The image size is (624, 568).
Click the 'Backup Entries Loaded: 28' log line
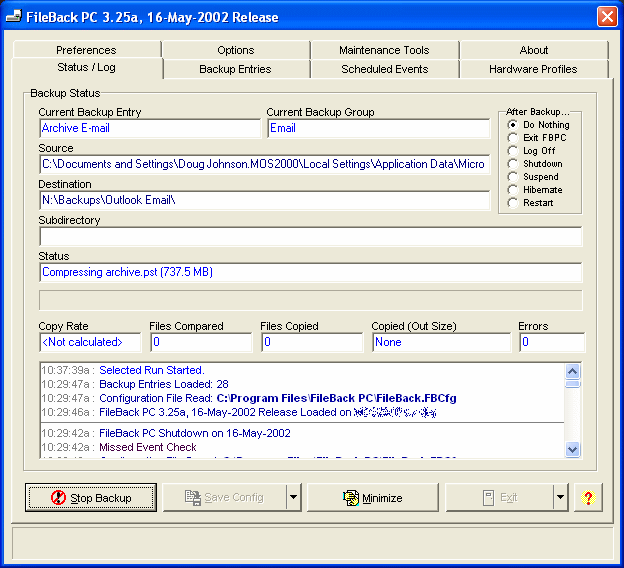(164, 384)
